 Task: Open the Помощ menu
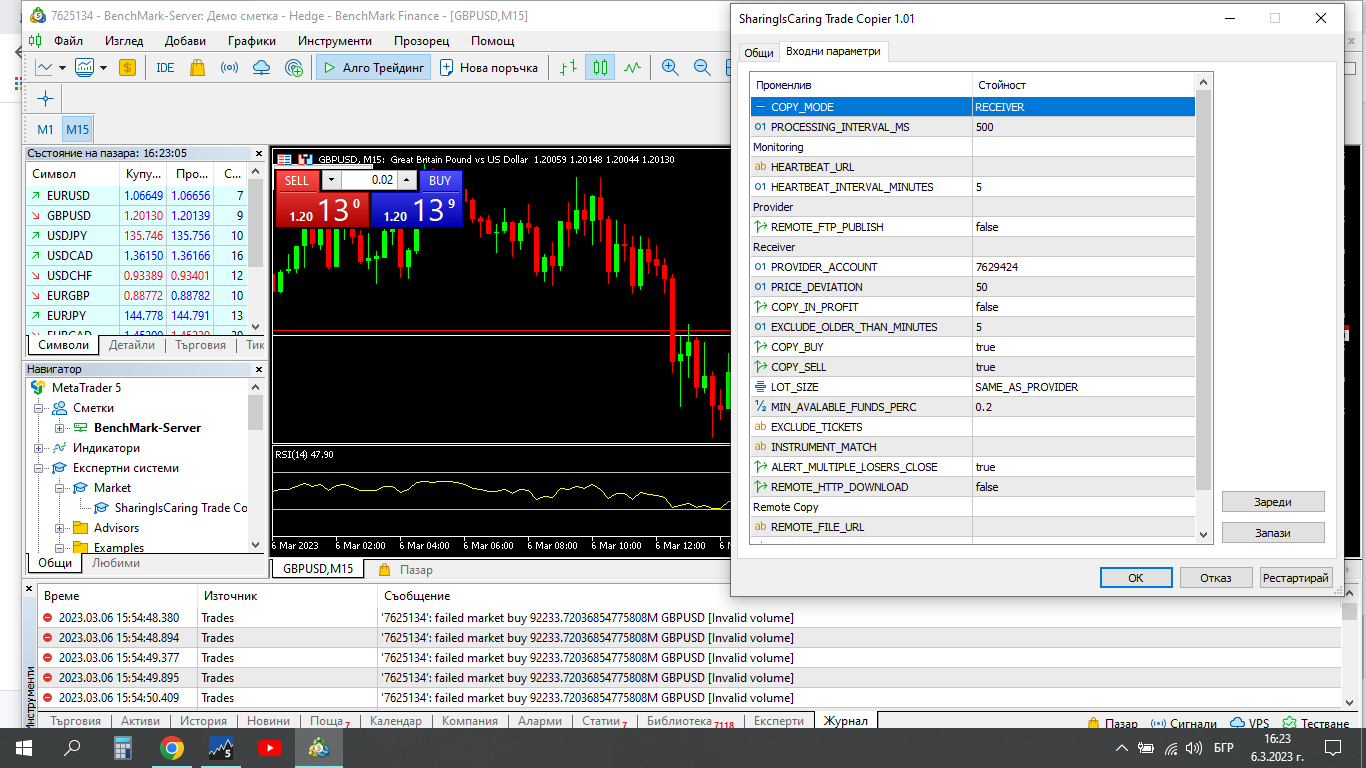493,41
